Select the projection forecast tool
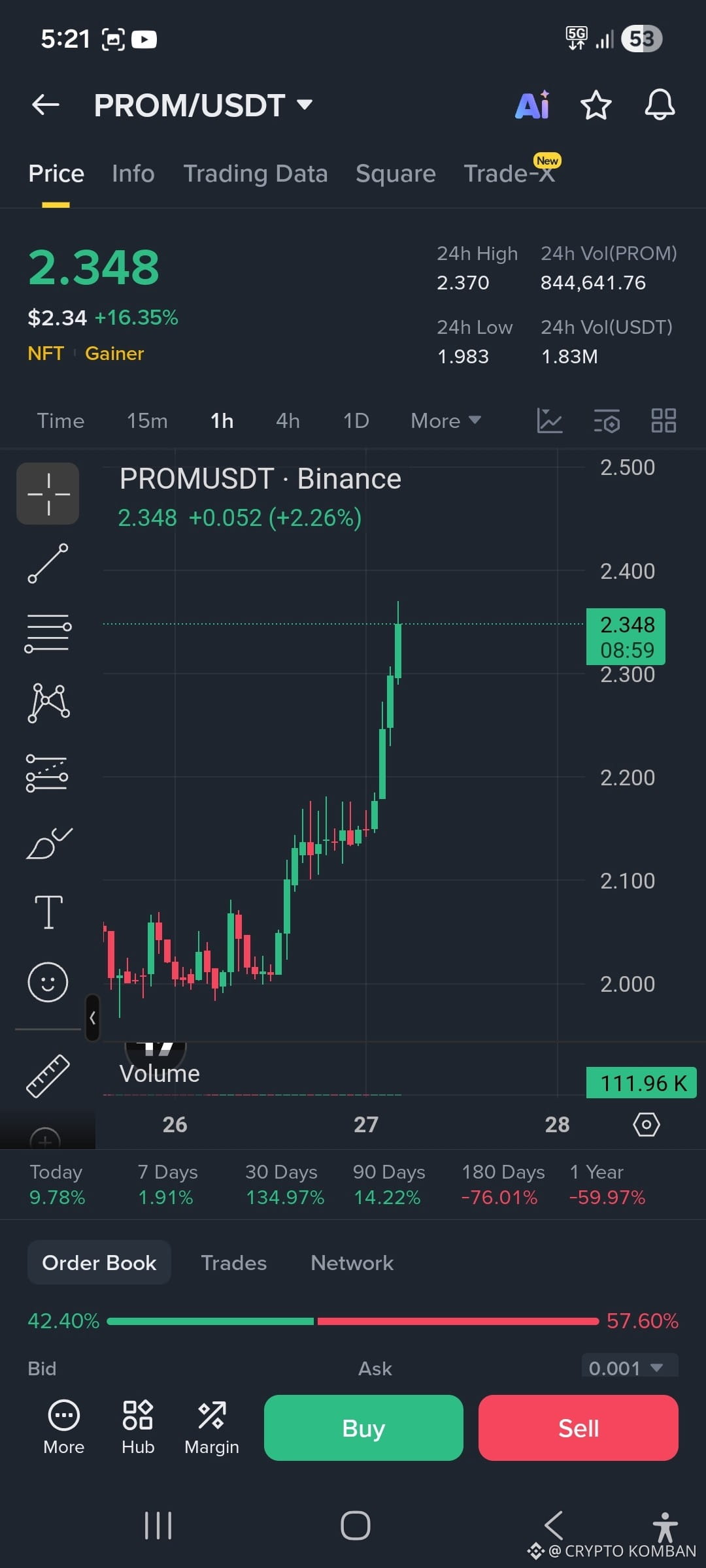 tap(47, 773)
